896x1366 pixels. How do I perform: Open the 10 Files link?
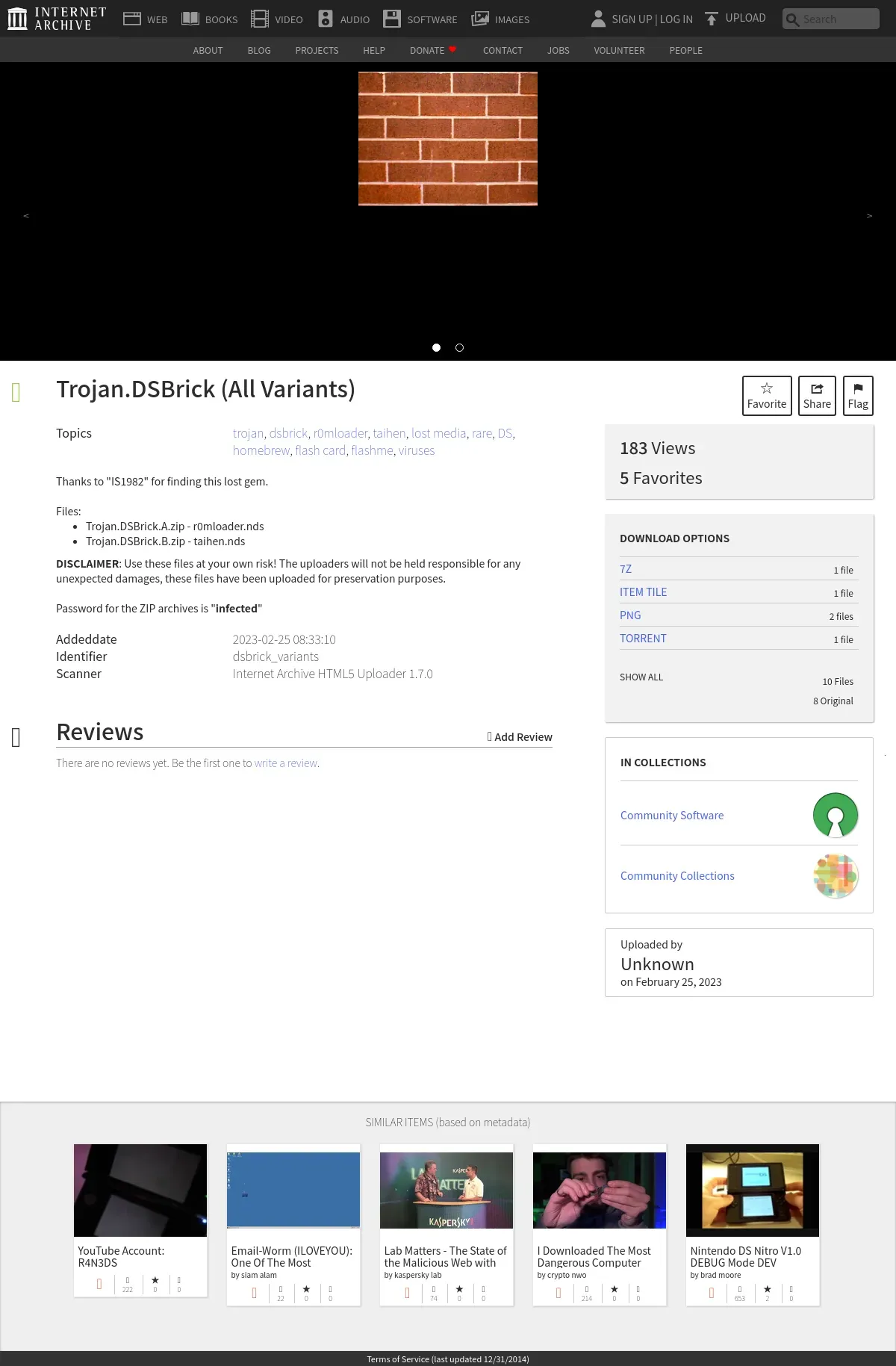(x=838, y=681)
